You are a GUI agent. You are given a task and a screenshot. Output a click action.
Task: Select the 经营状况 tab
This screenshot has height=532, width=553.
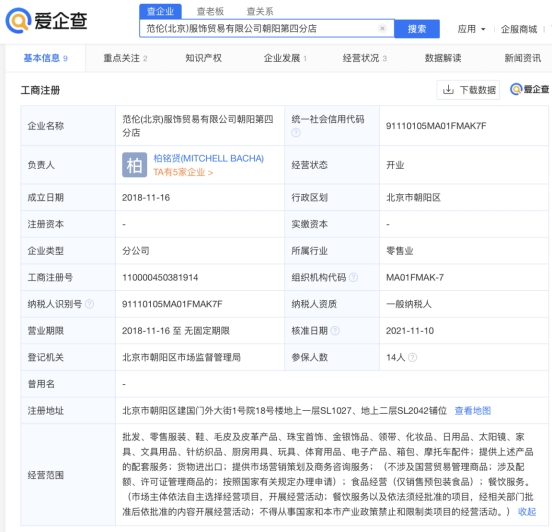click(365, 58)
